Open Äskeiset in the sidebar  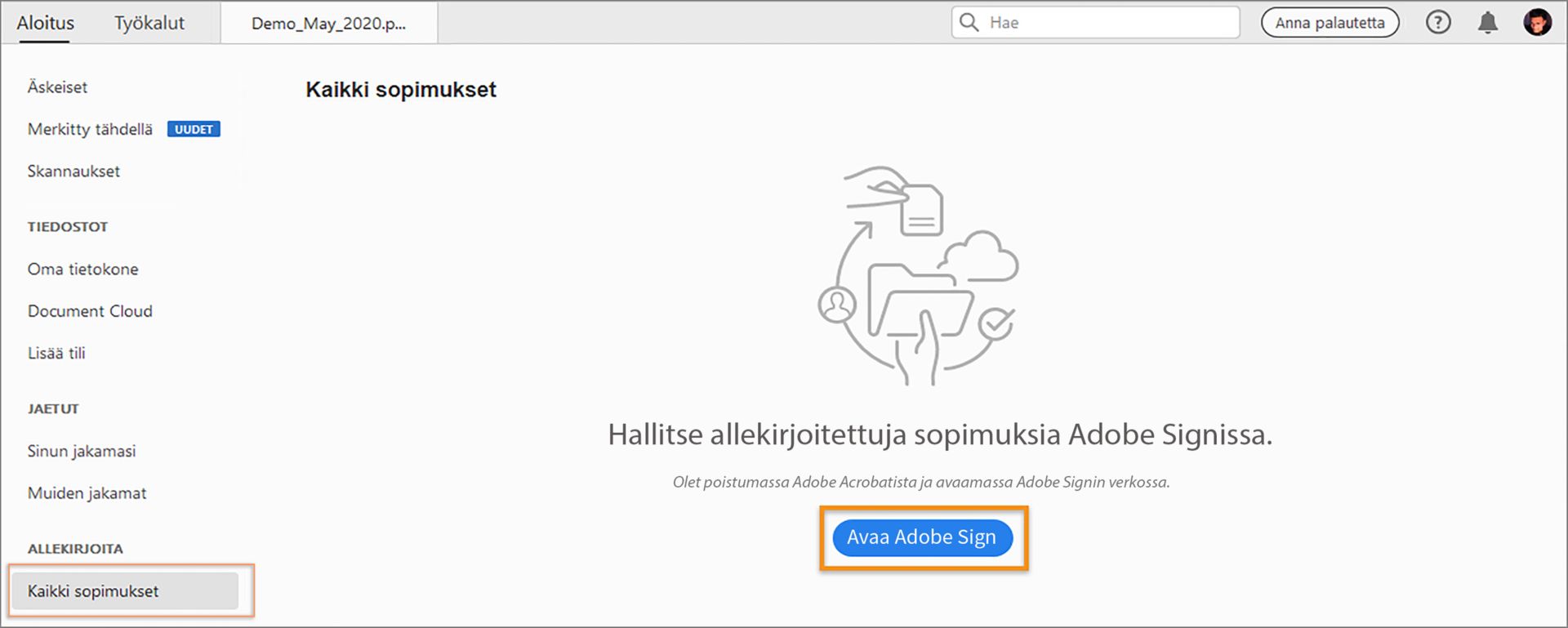57,87
